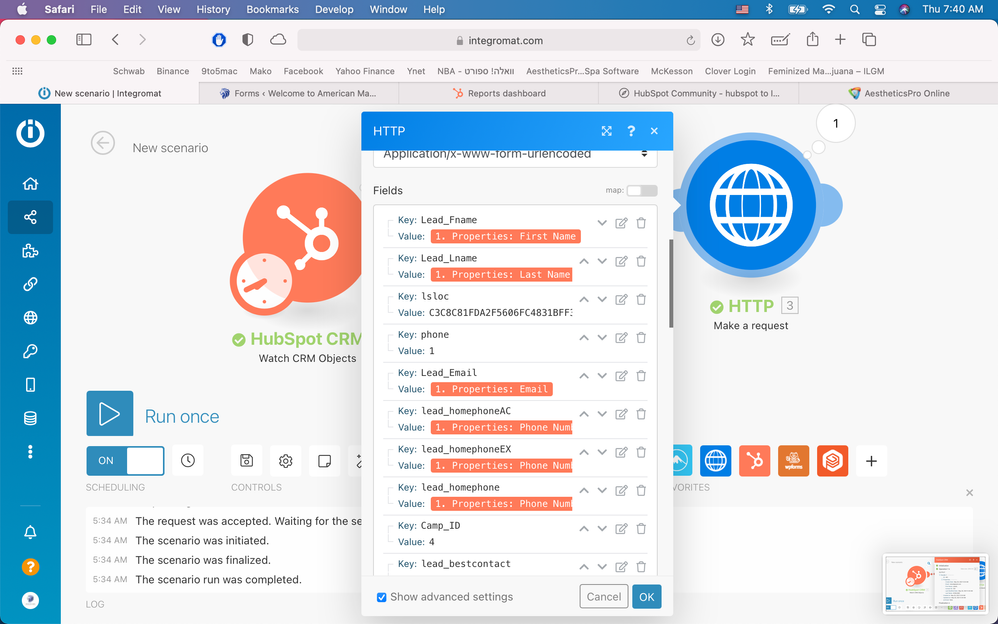
Task: Add a new favorite with plus button
Action: coord(871,460)
